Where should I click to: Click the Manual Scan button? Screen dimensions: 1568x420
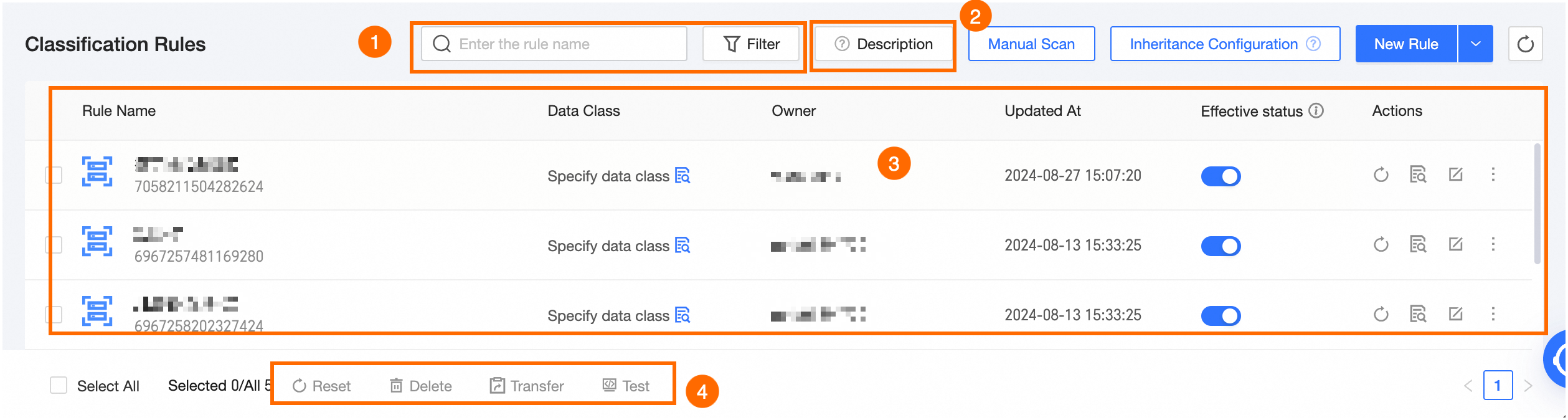click(x=1031, y=44)
